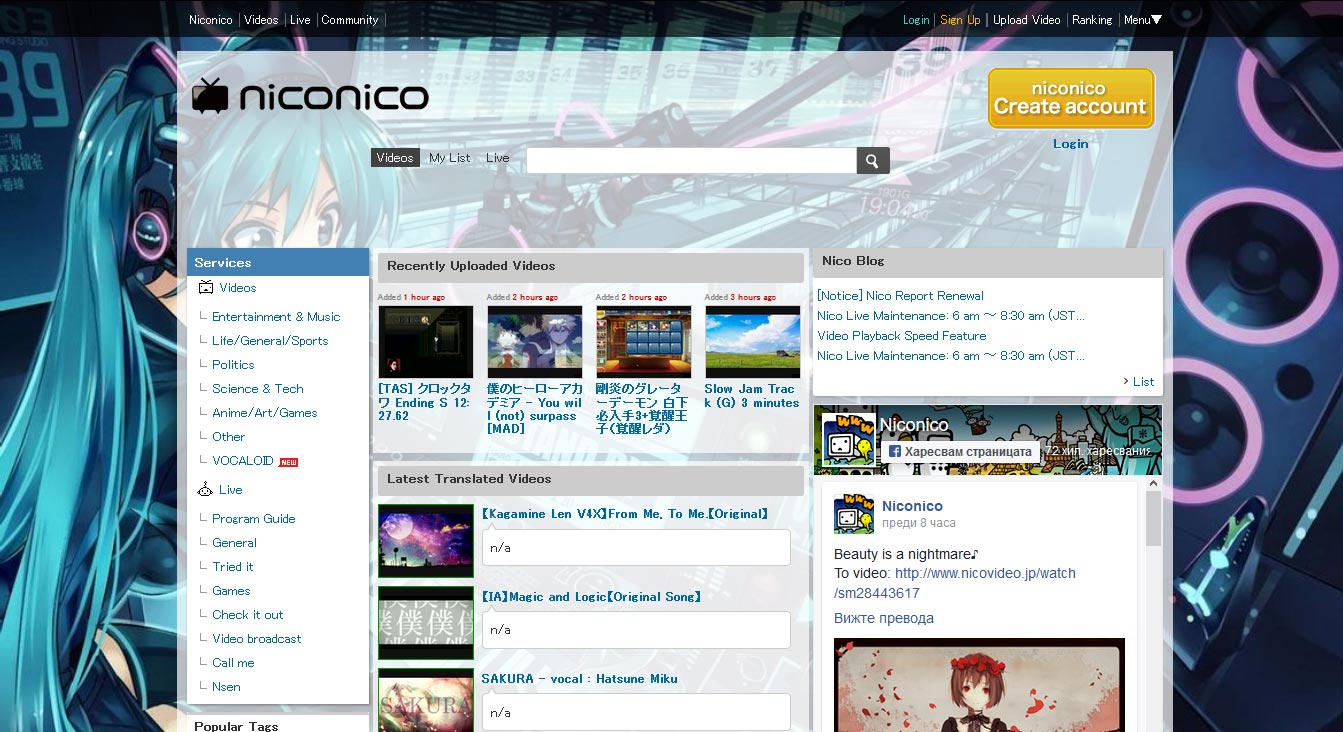Open Life/General/Sports category

pyautogui.click(x=270, y=341)
